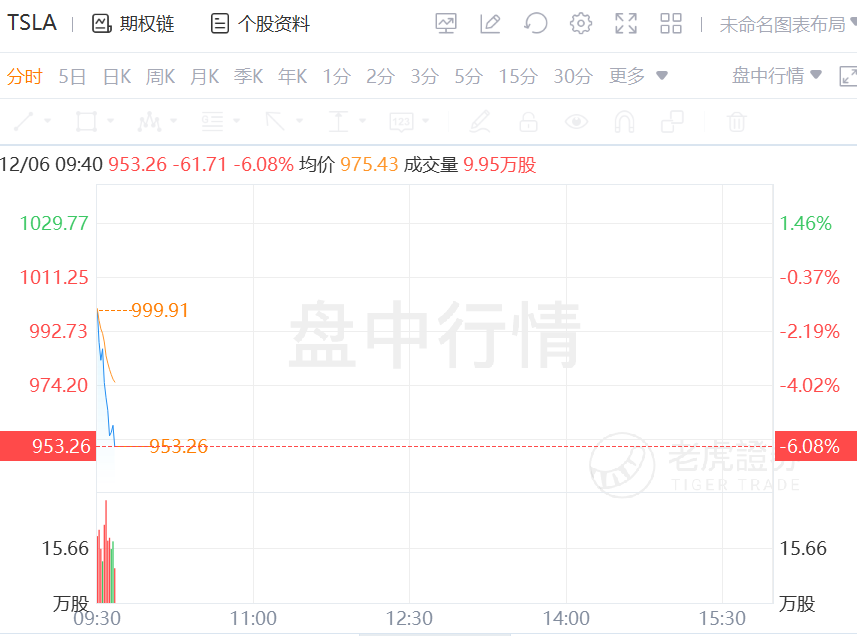Select the 2分 interval

[380, 76]
